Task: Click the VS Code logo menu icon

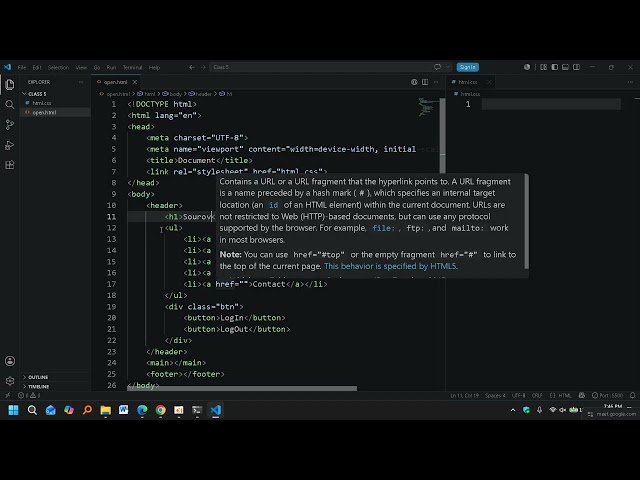Action: coord(7,67)
